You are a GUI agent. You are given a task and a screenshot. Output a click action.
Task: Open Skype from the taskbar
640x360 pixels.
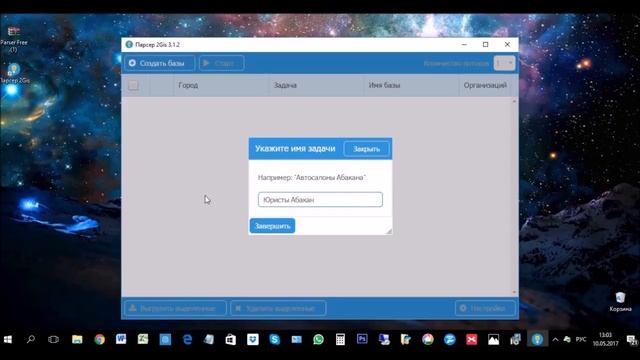point(275,340)
